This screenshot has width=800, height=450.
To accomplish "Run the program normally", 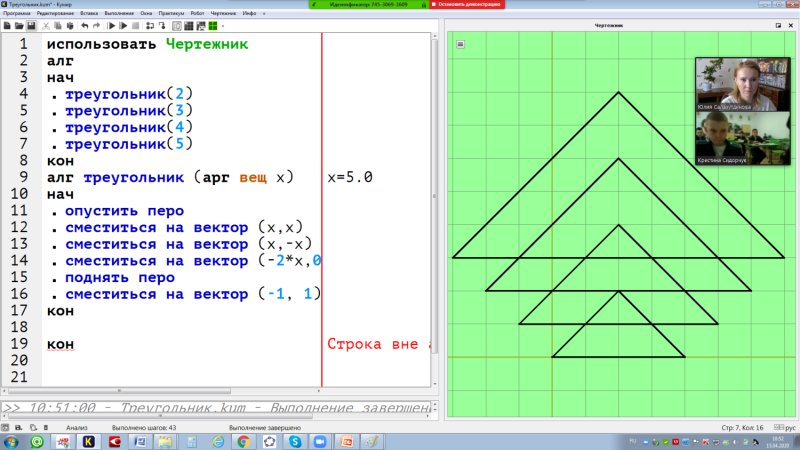I will pyautogui.click(x=111, y=26).
